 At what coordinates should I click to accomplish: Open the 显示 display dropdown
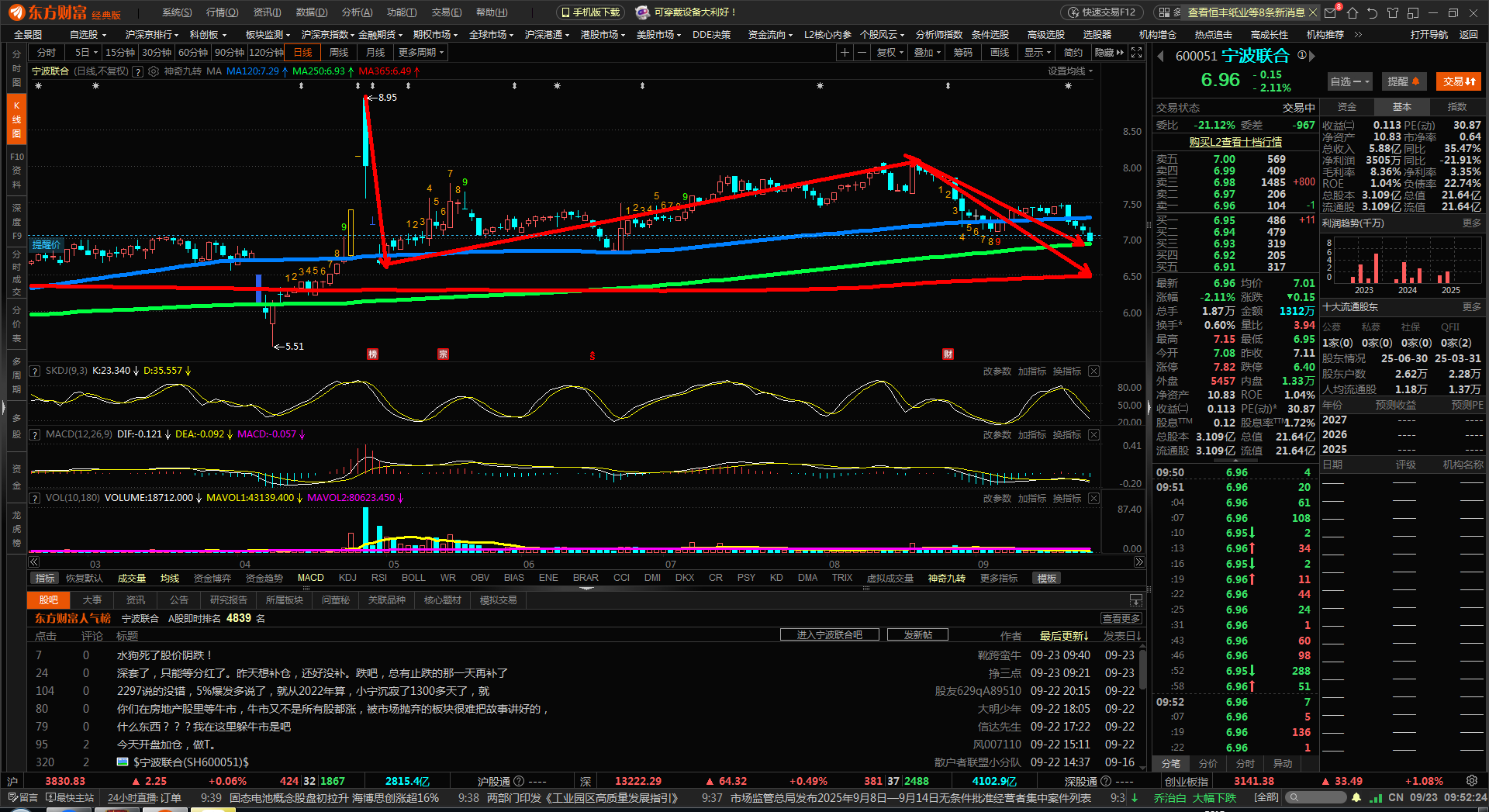point(1037,53)
